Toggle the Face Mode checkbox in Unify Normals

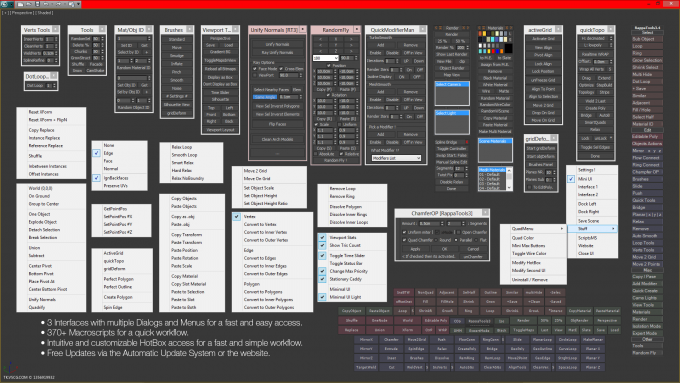coord(255,69)
